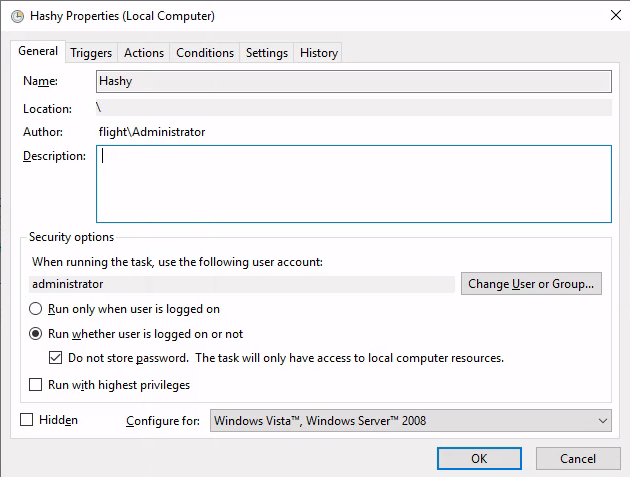Screen dimensions: 630x477
Task: Enable Run with highest privileges
Action: 35,385
